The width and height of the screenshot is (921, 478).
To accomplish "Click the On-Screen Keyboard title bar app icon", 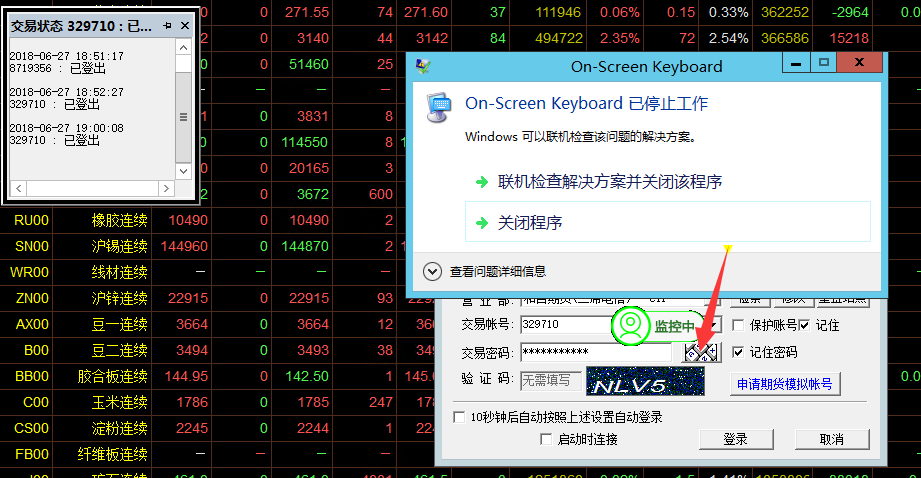I will pyautogui.click(x=423, y=66).
